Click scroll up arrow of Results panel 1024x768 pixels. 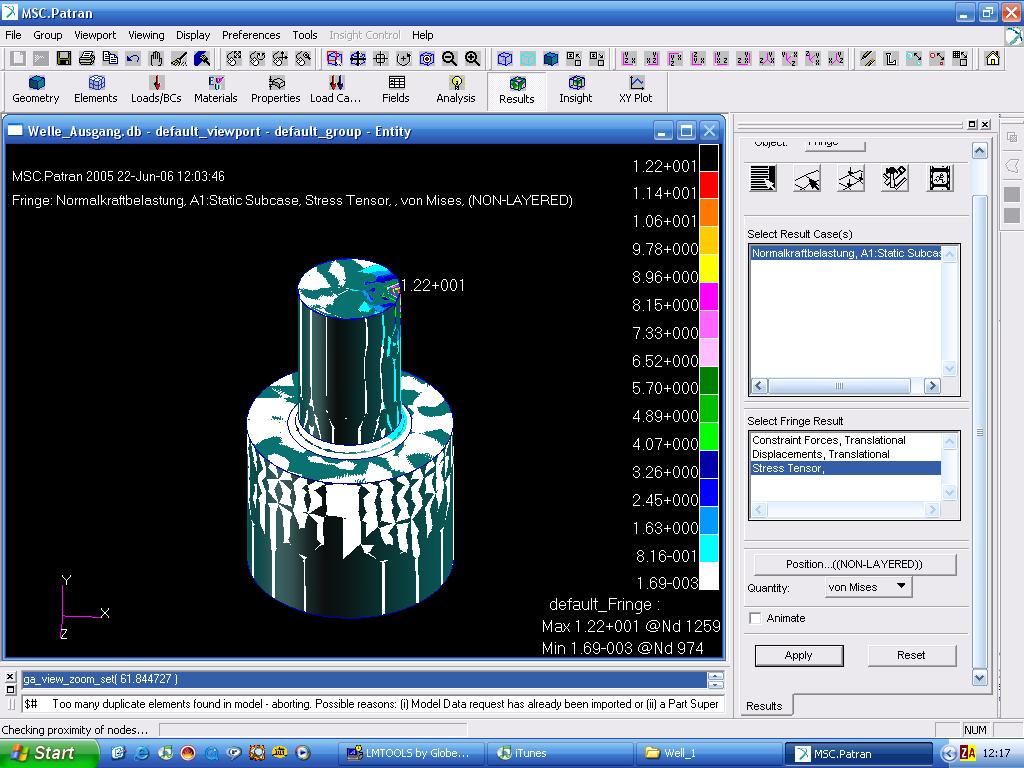click(x=980, y=151)
